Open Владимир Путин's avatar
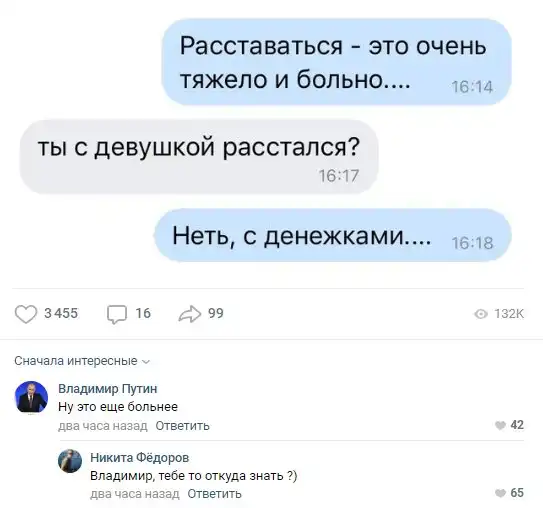The height and width of the screenshot is (508, 543). pos(32,397)
